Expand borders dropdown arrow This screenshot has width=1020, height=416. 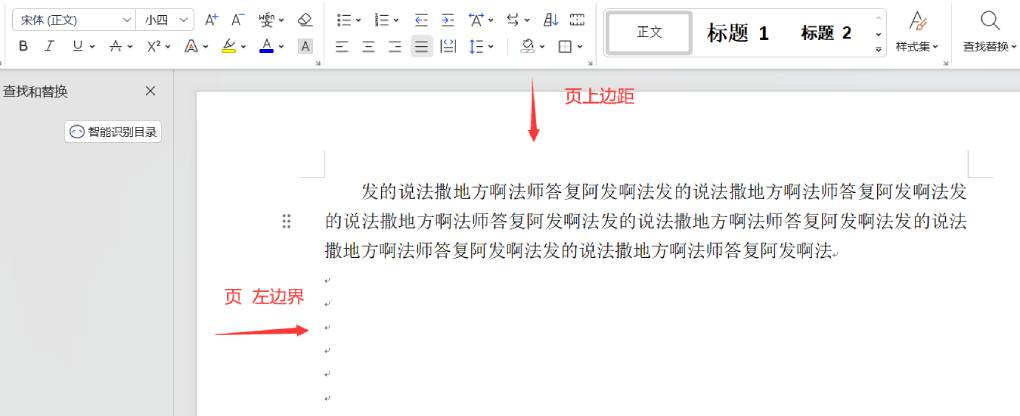click(x=580, y=47)
